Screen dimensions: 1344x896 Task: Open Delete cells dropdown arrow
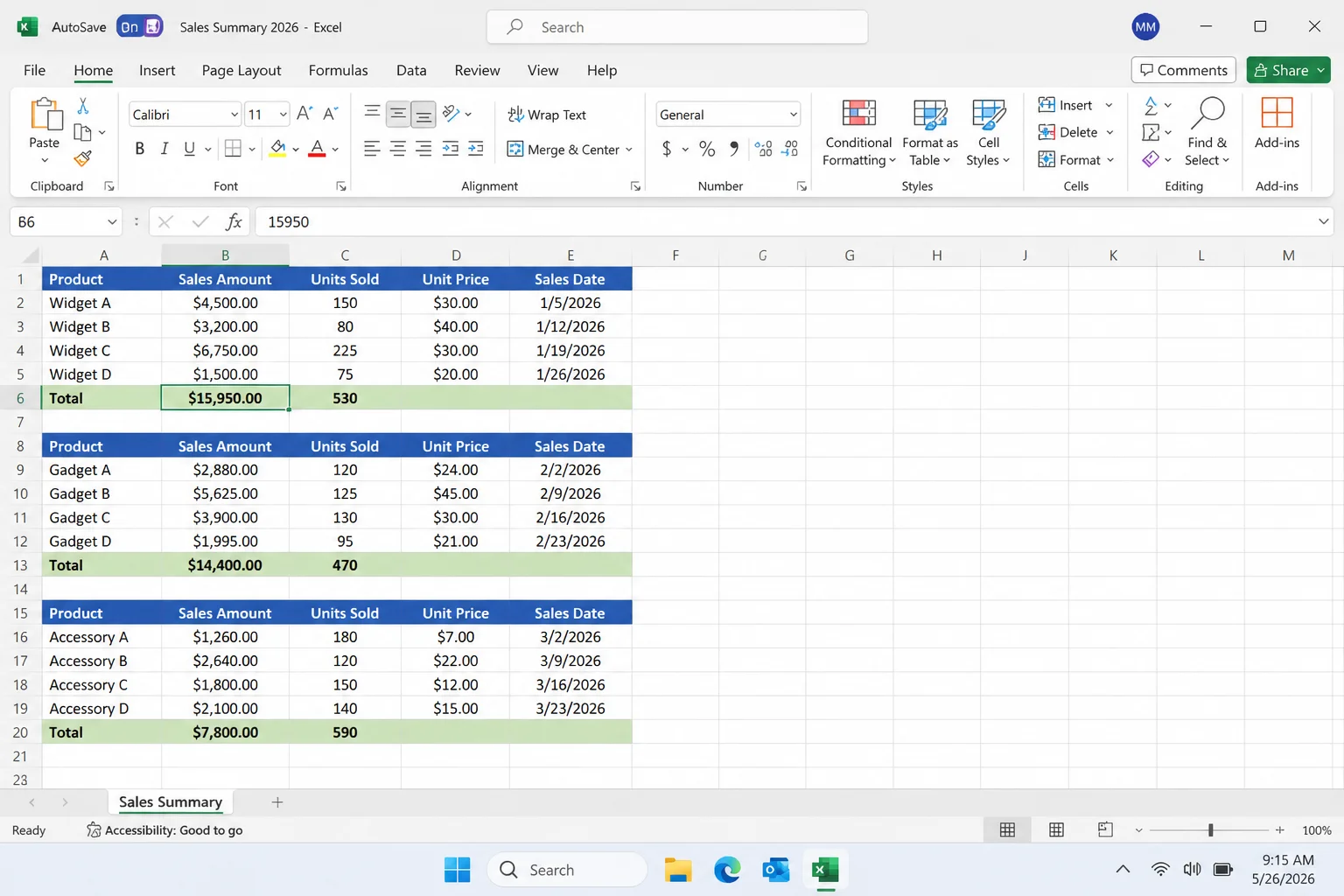[1109, 133]
